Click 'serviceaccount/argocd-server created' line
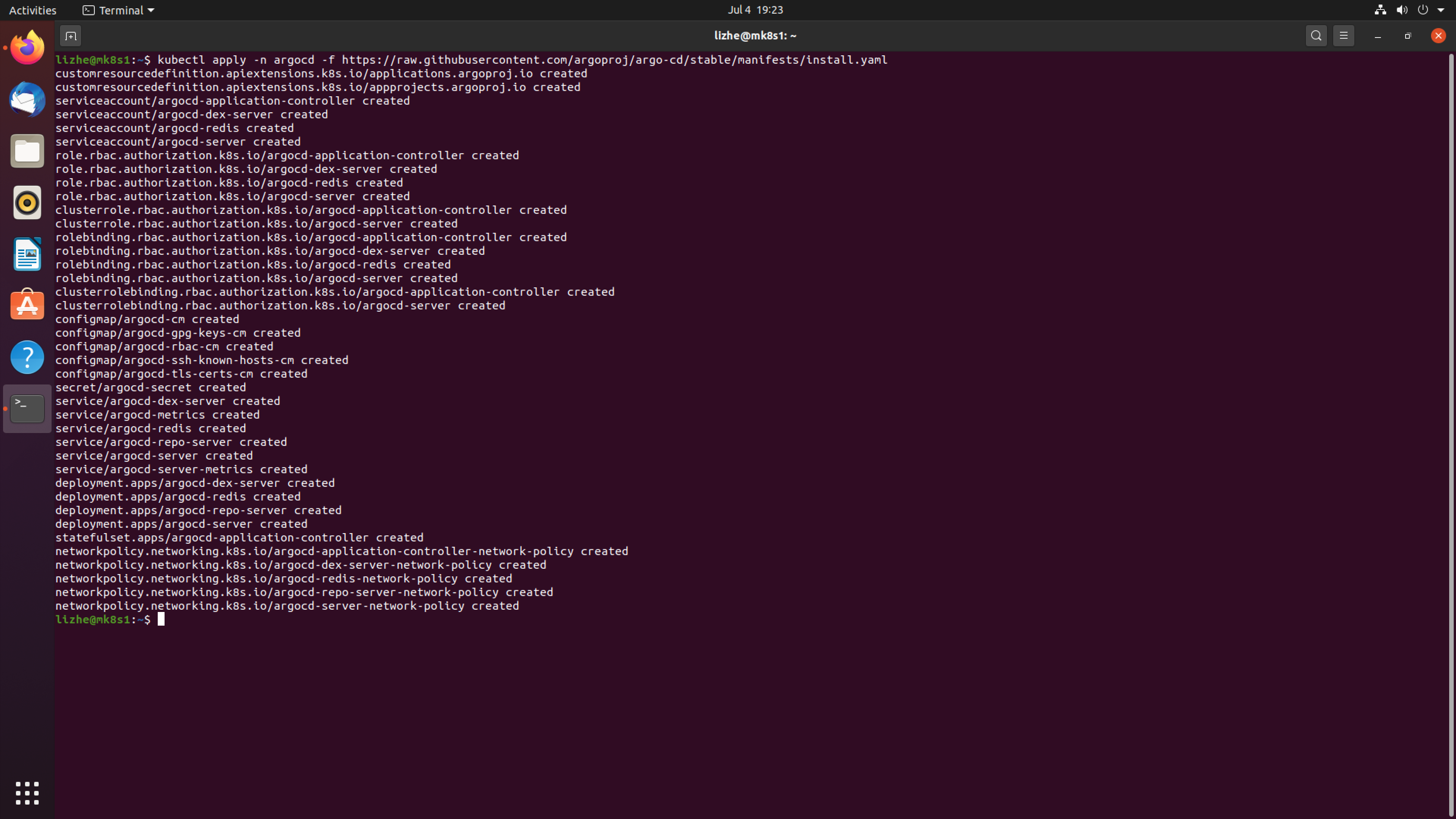The image size is (1456, 819). [178, 141]
